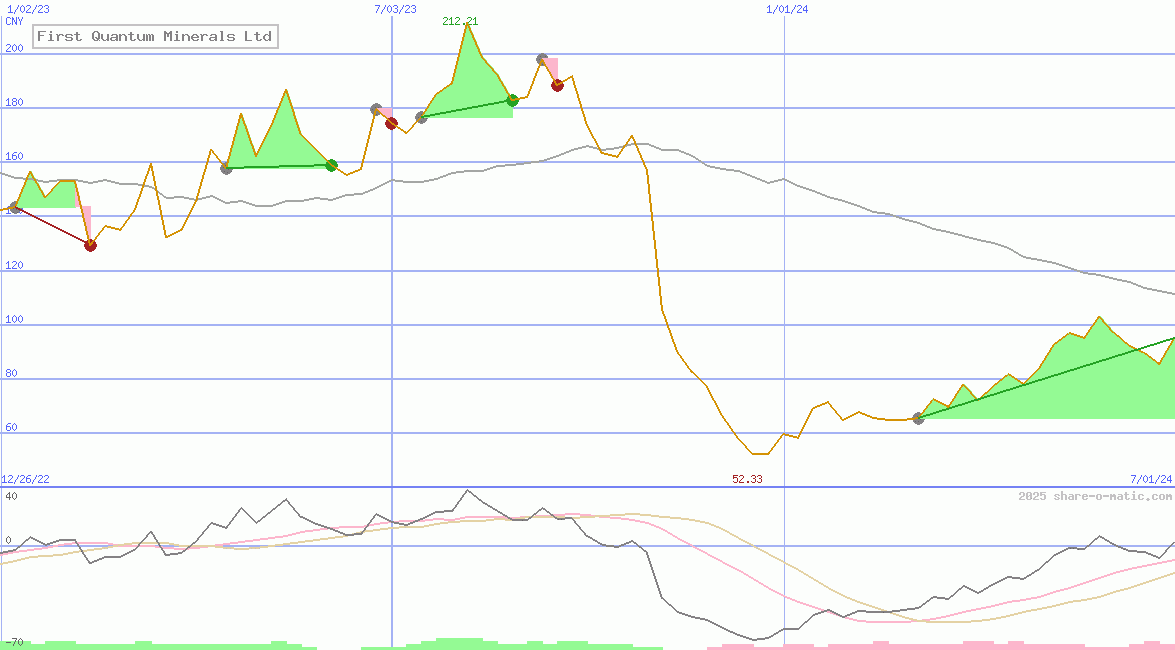Click the 52.33 low price label
The image size is (1175, 650).
pos(747,480)
